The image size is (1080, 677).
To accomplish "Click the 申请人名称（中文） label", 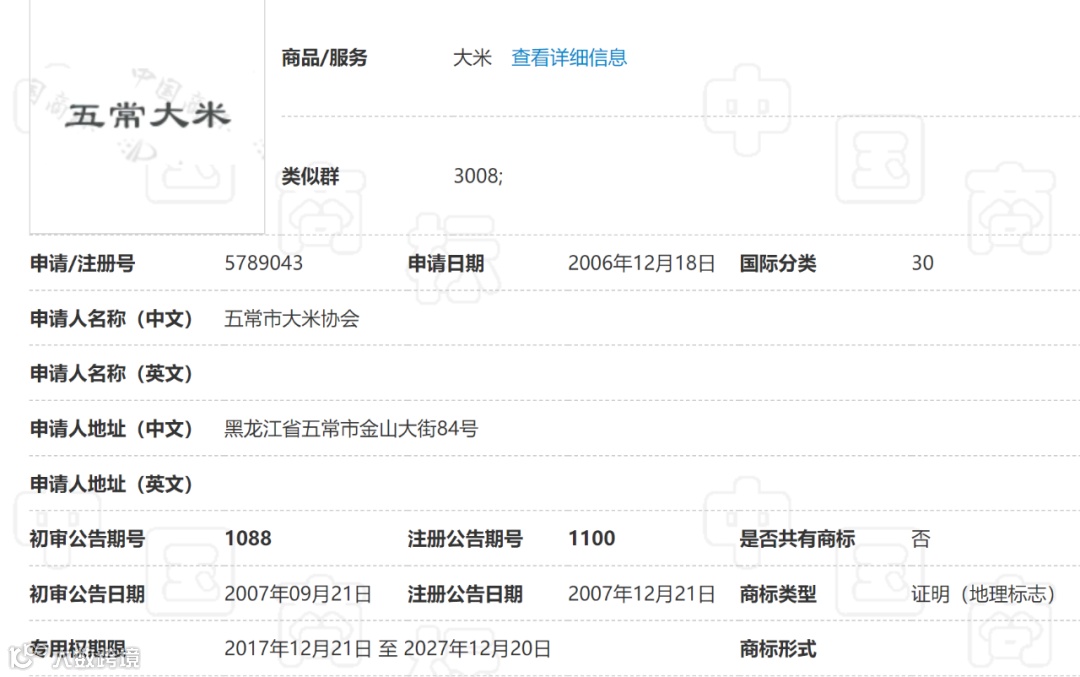I will pyautogui.click(x=111, y=318).
